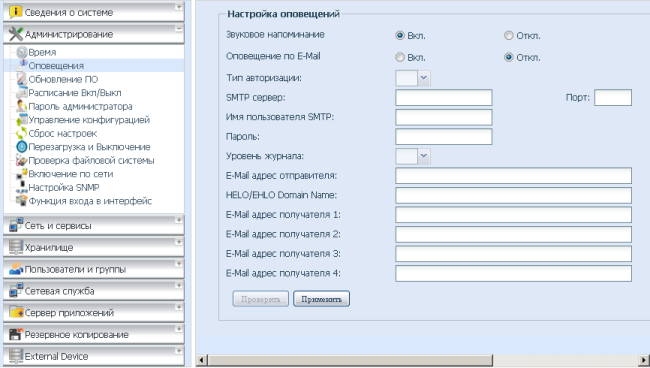The width and height of the screenshot is (650, 368).
Task: Expand the Сервер приложений section
Action: pyautogui.click(x=179, y=307)
